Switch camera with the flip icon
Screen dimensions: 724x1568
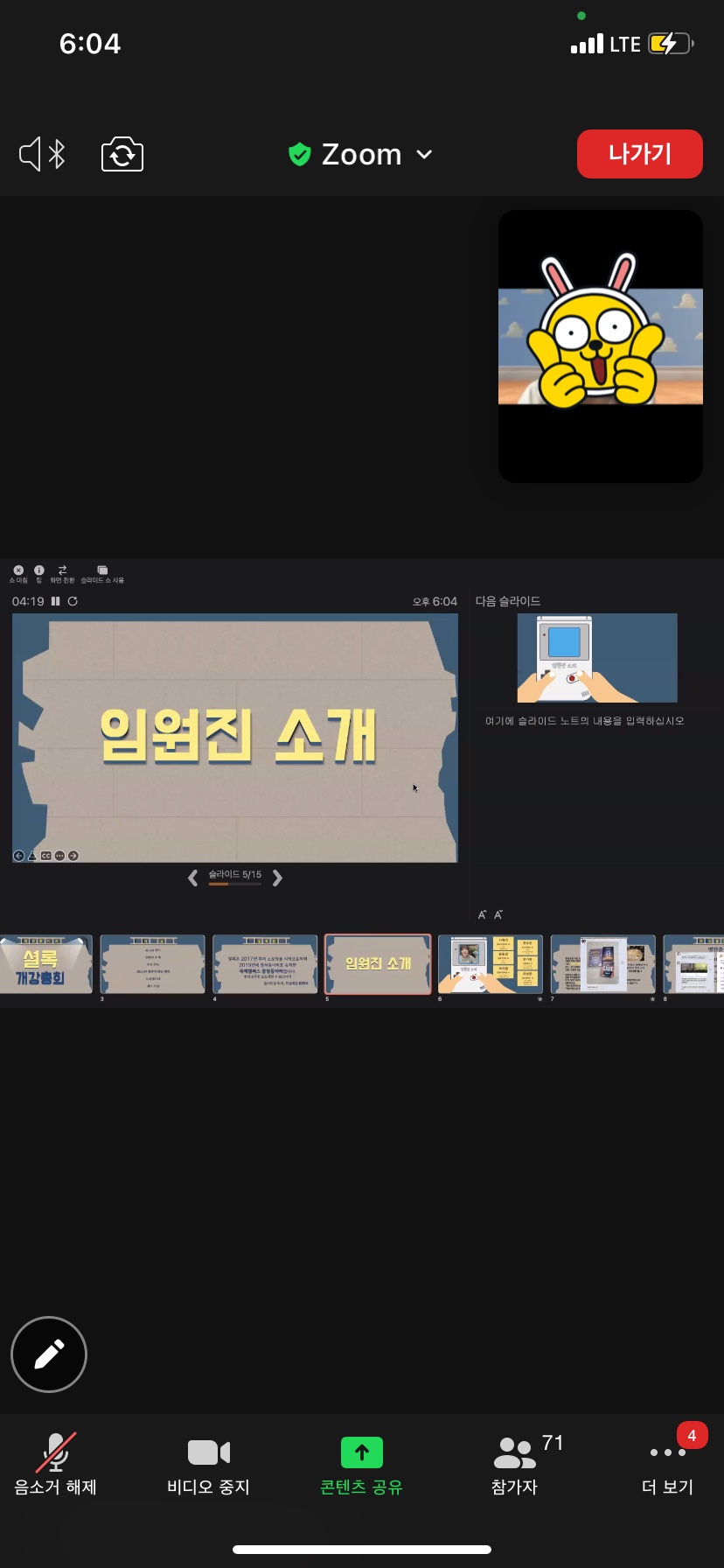pos(122,155)
